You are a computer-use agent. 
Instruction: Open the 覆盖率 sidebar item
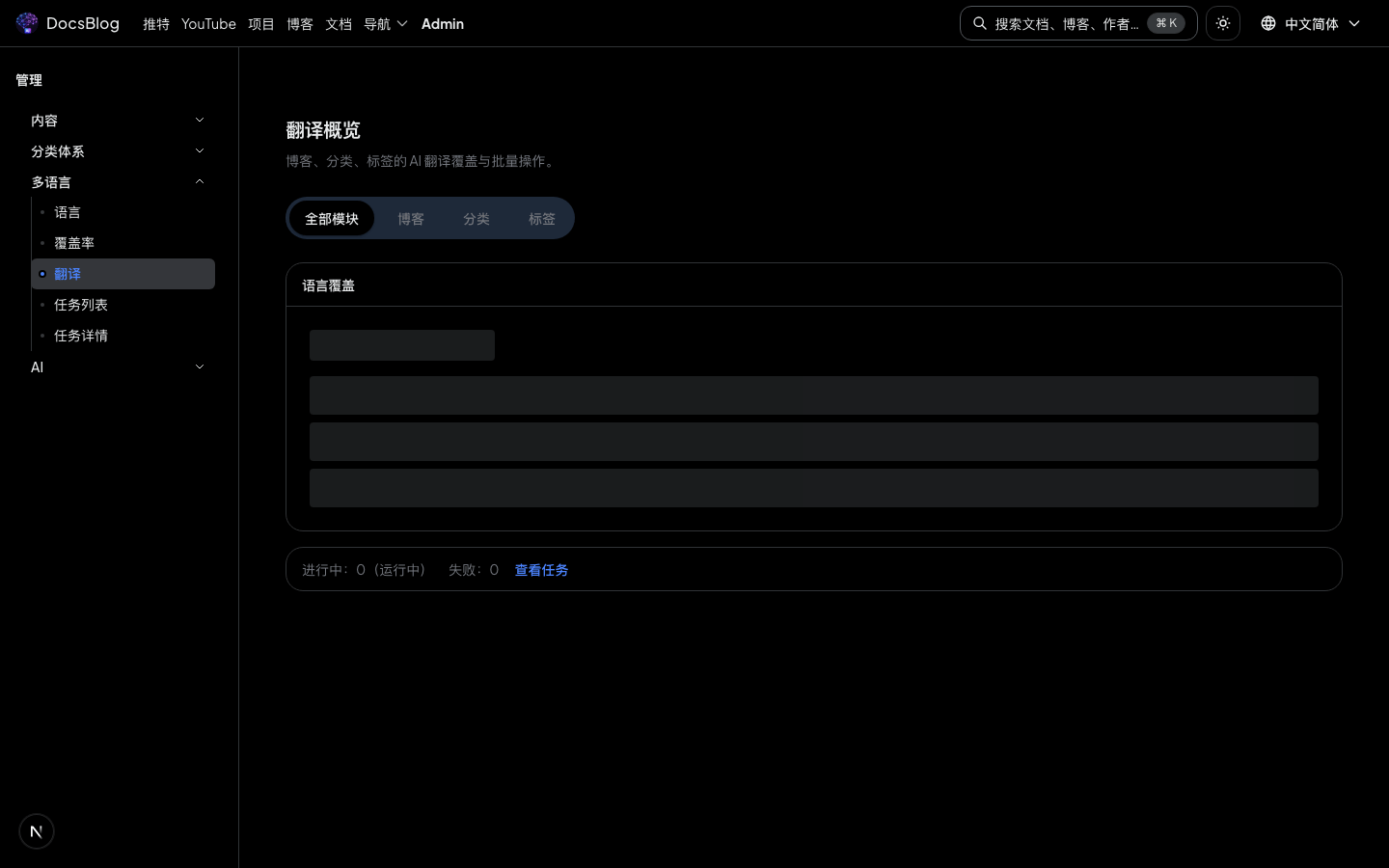coord(123,243)
